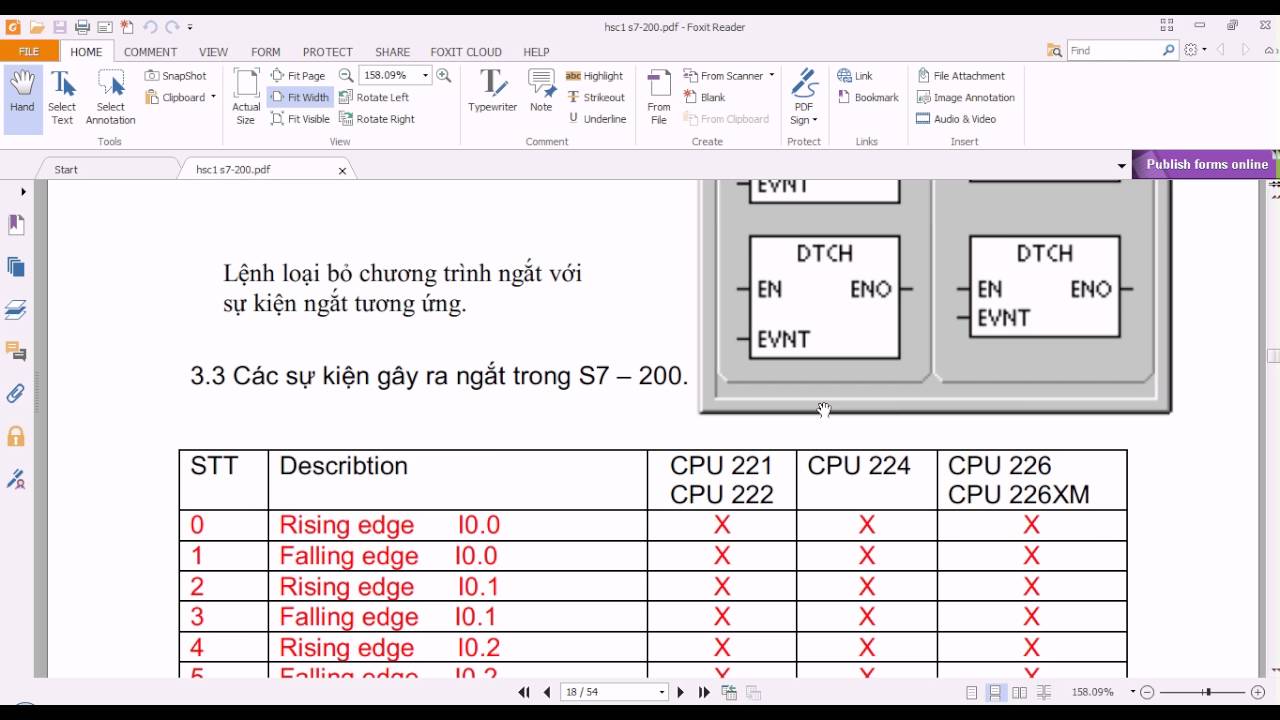Toggle Fit Width view mode
The width and height of the screenshot is (1280, 720).
point(299,97)
